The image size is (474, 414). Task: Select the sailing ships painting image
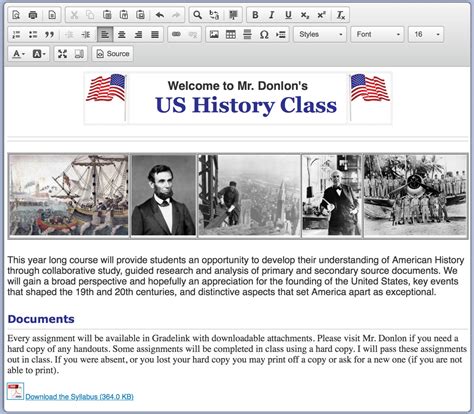click(69, 196)
